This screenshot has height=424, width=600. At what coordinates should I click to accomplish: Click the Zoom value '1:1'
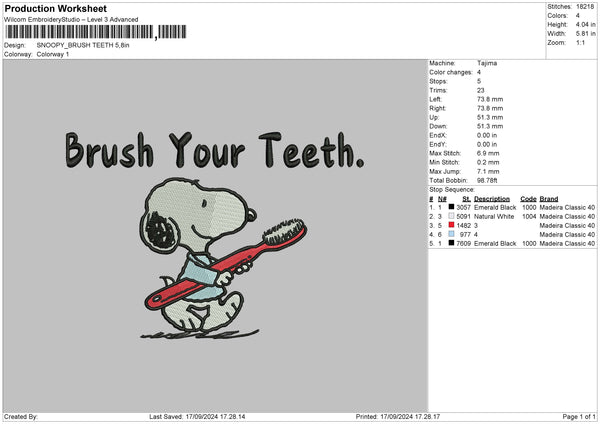tap(580, 42)
